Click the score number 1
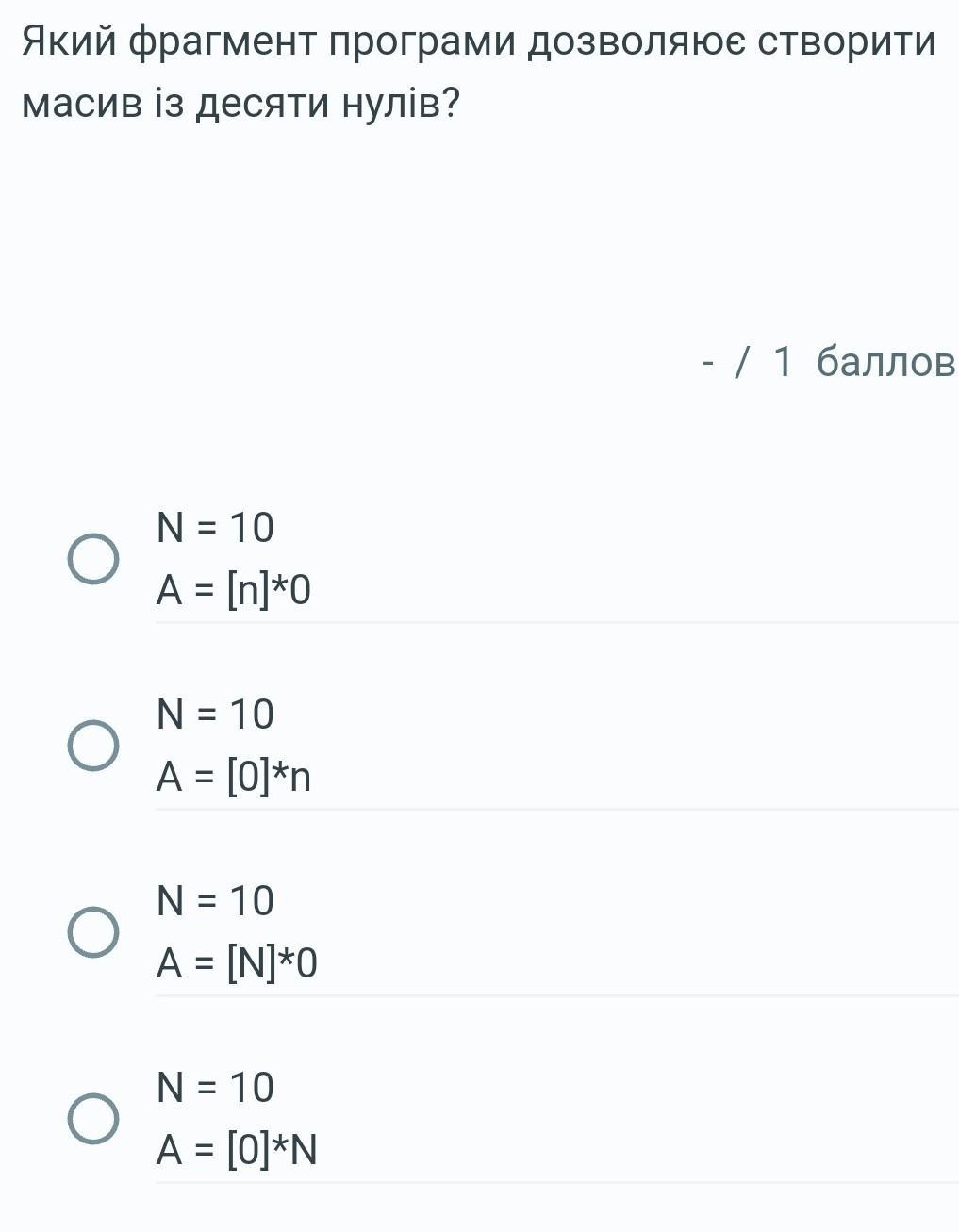 [x=783, y=361]
